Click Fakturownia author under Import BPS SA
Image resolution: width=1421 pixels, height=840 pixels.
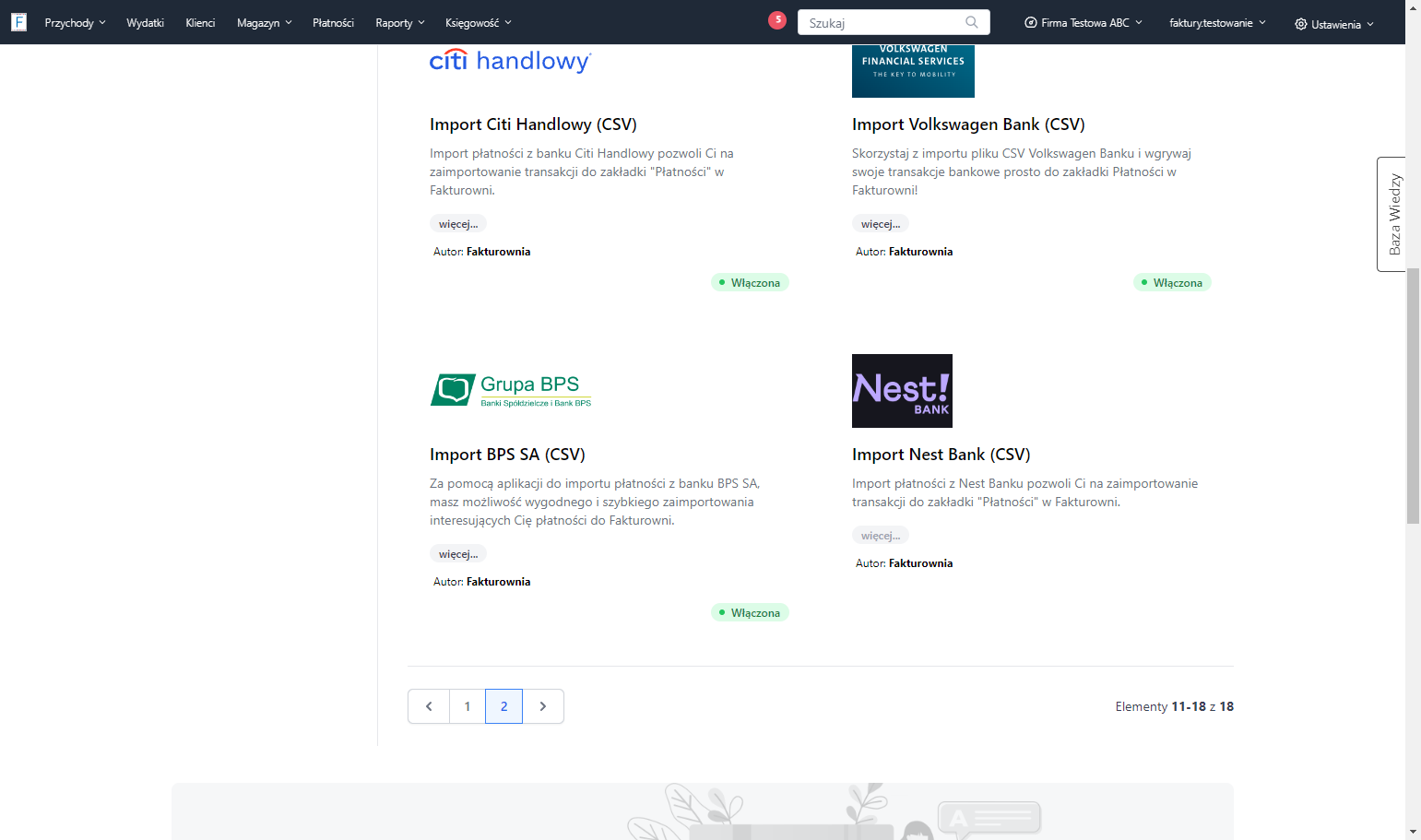[x=498, y=582]
